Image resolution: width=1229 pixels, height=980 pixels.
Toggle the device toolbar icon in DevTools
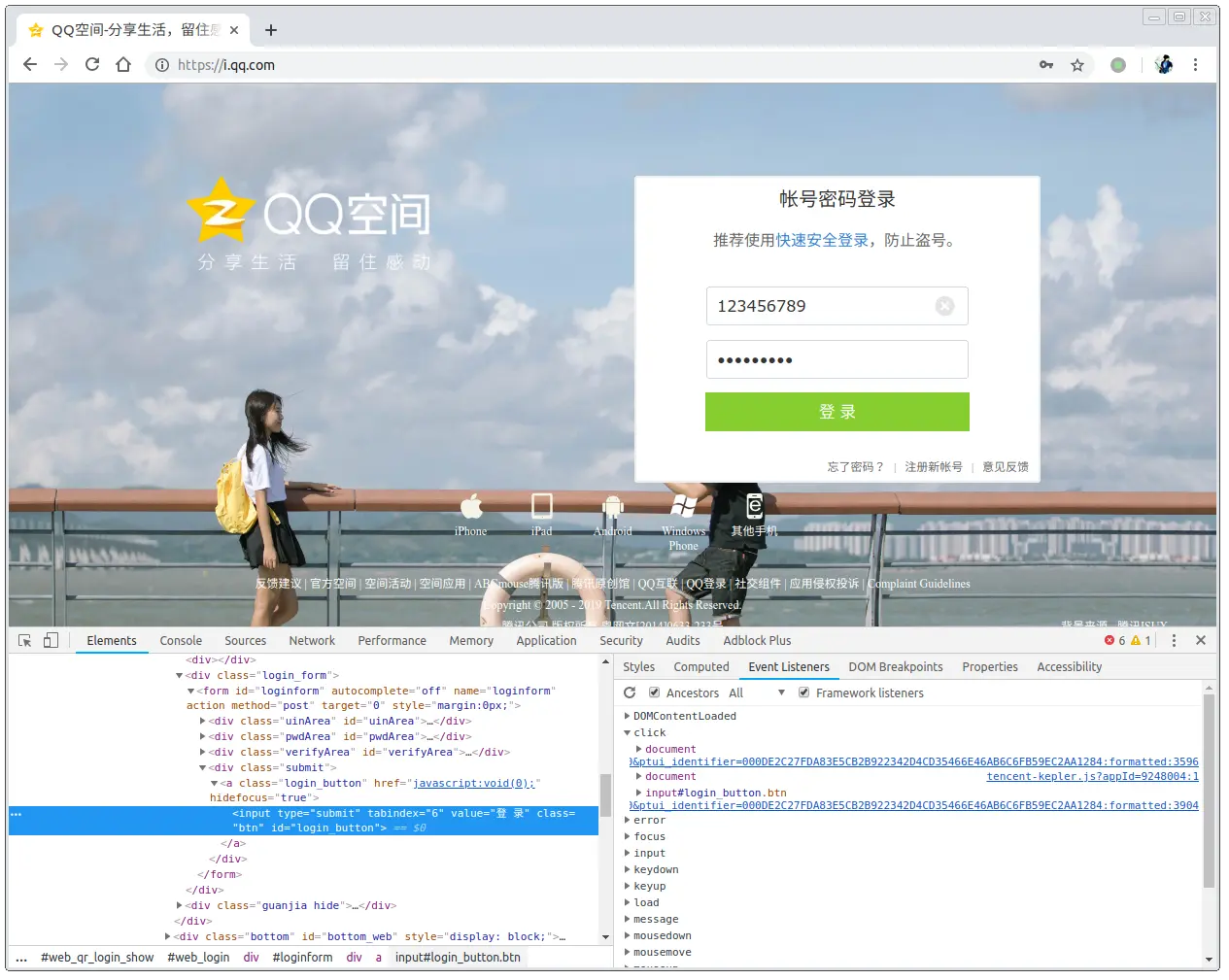(51, 641)
